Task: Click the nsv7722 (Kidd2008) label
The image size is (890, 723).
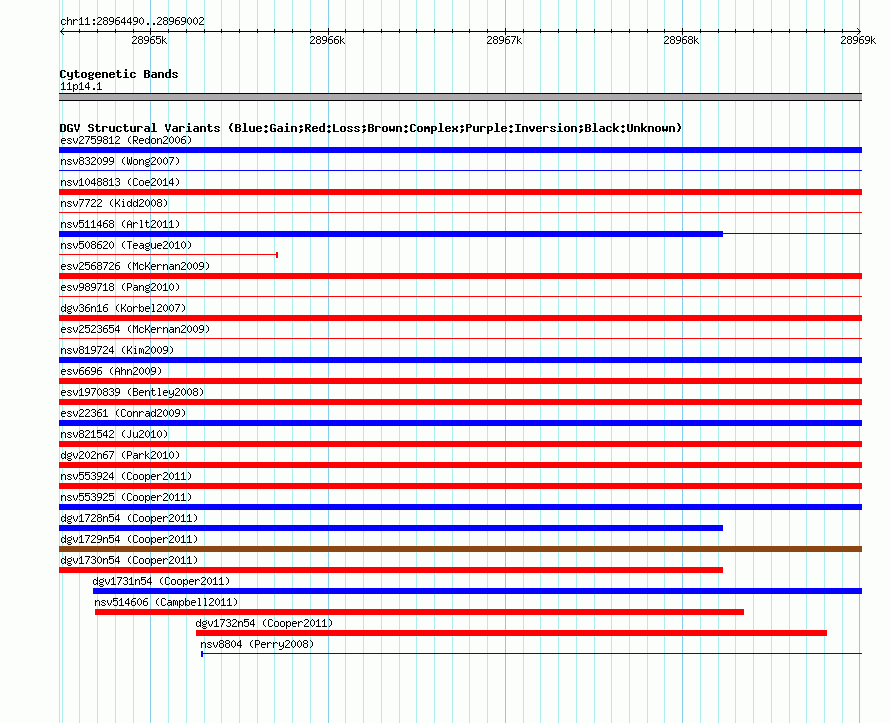Action: point(114,203)
